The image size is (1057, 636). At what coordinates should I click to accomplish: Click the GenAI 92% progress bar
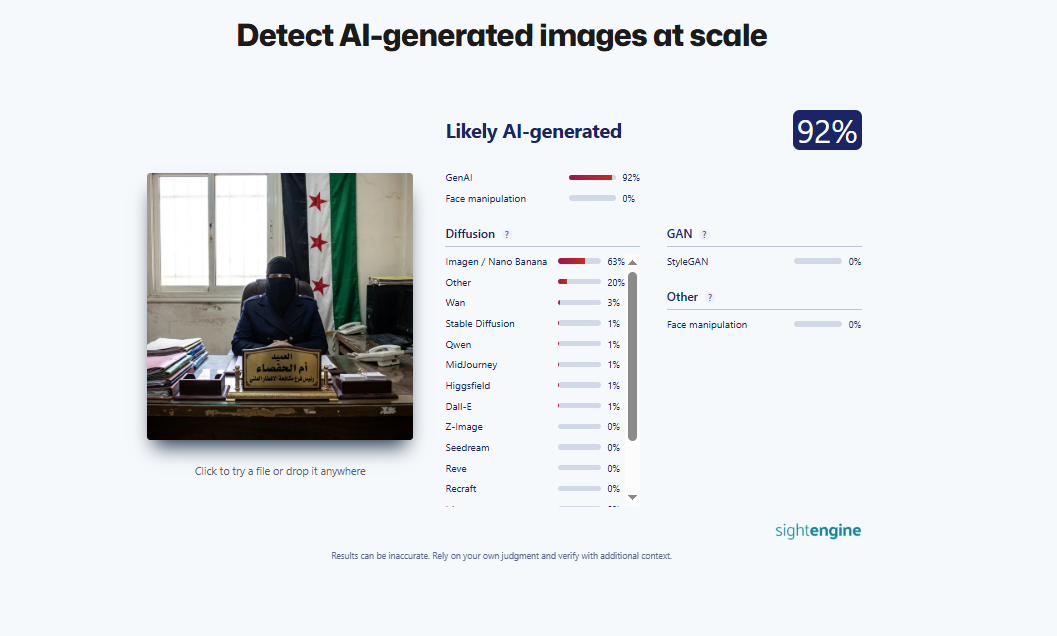pyautogui.click(x=592, y=178)
